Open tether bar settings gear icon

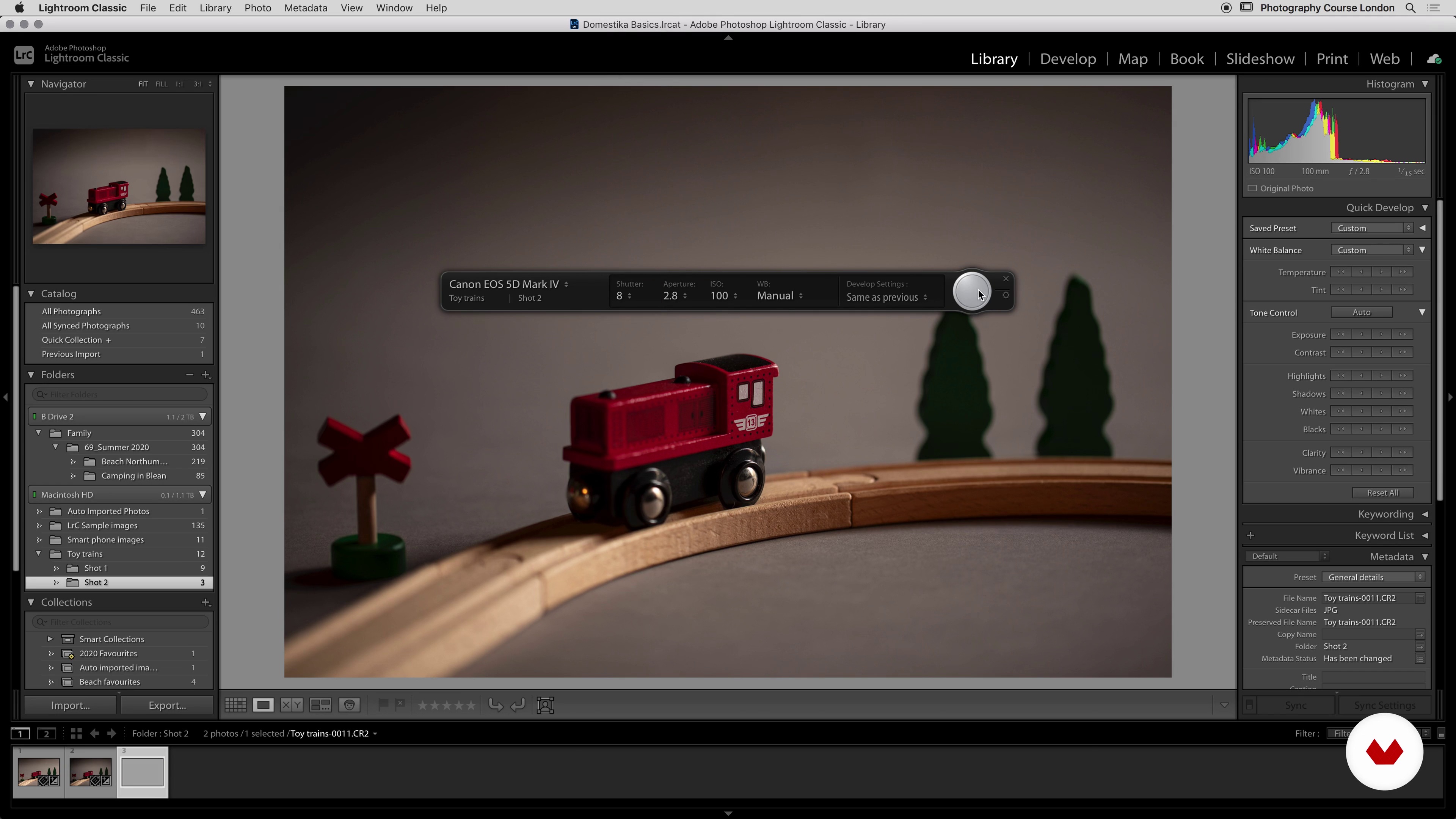(x=1006, y=295)
